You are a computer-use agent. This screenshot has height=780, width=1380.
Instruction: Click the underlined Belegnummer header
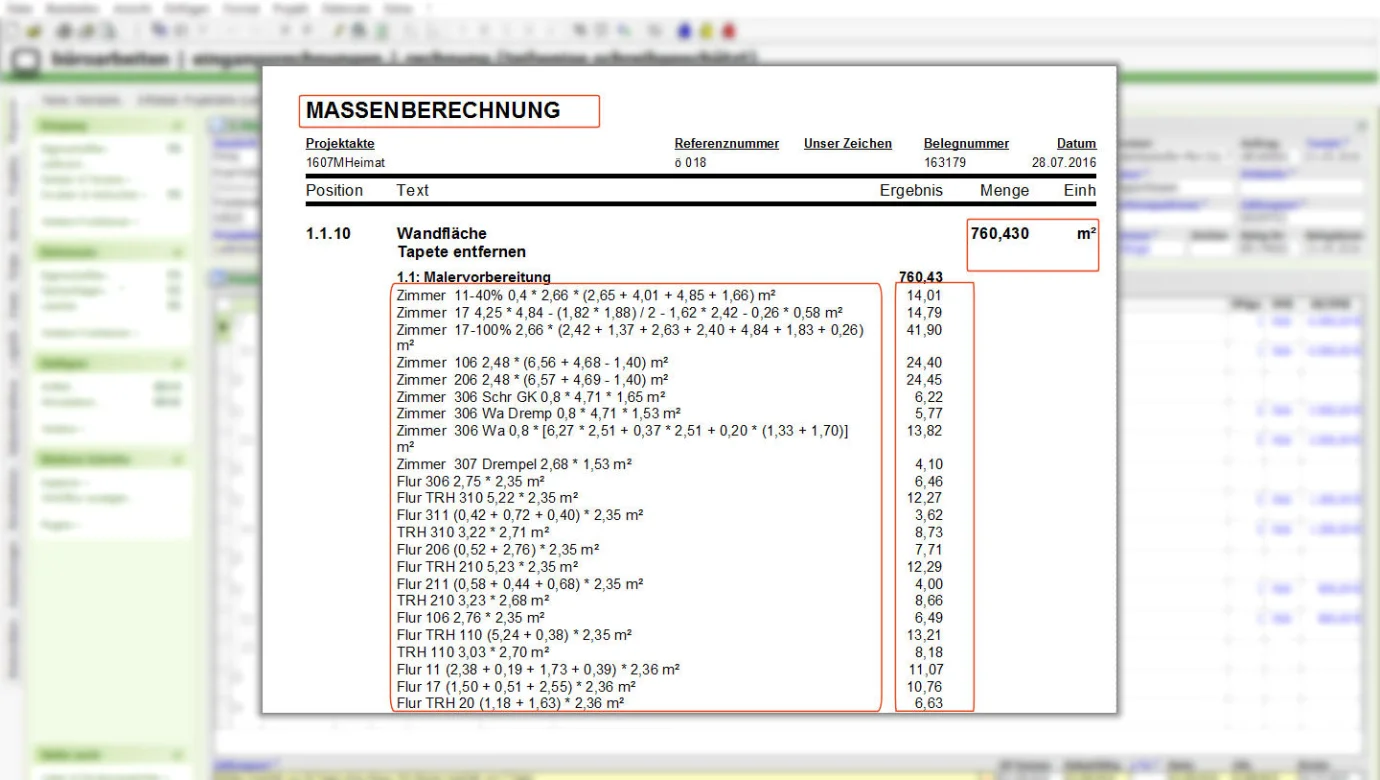pos(966,144)
